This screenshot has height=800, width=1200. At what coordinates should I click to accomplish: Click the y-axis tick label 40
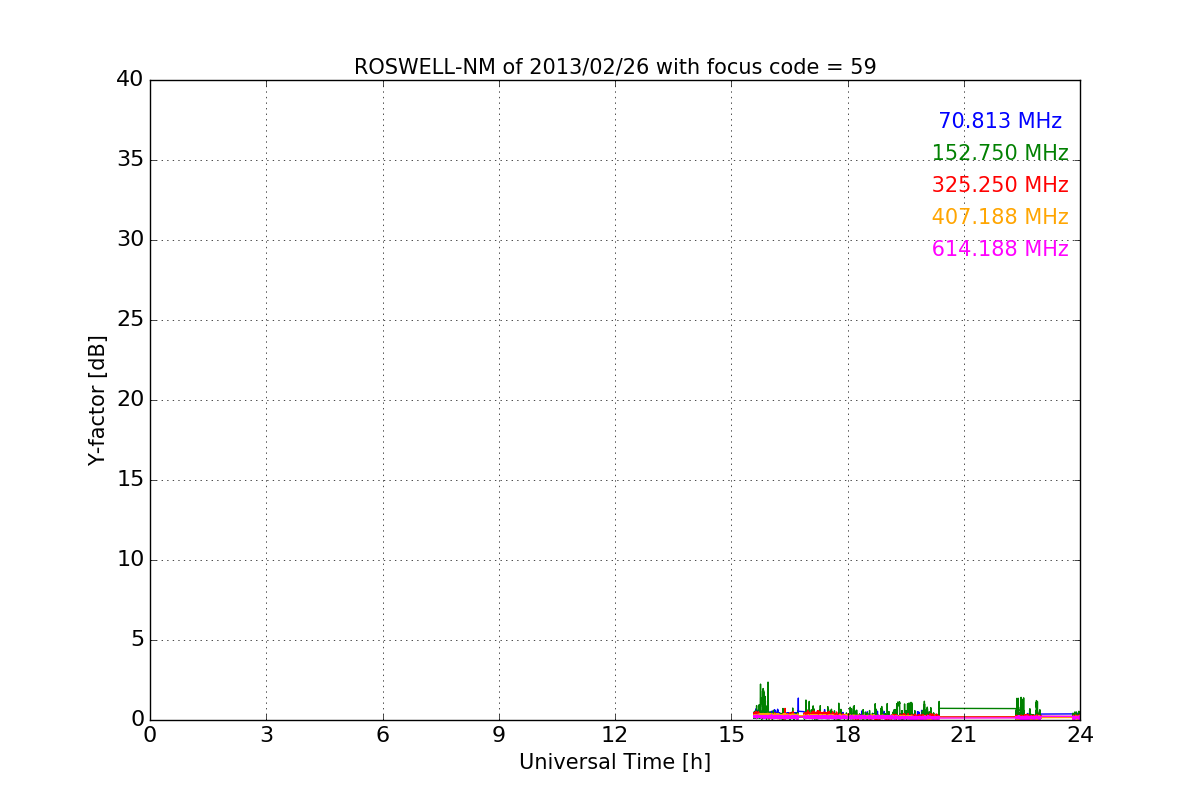130,80
